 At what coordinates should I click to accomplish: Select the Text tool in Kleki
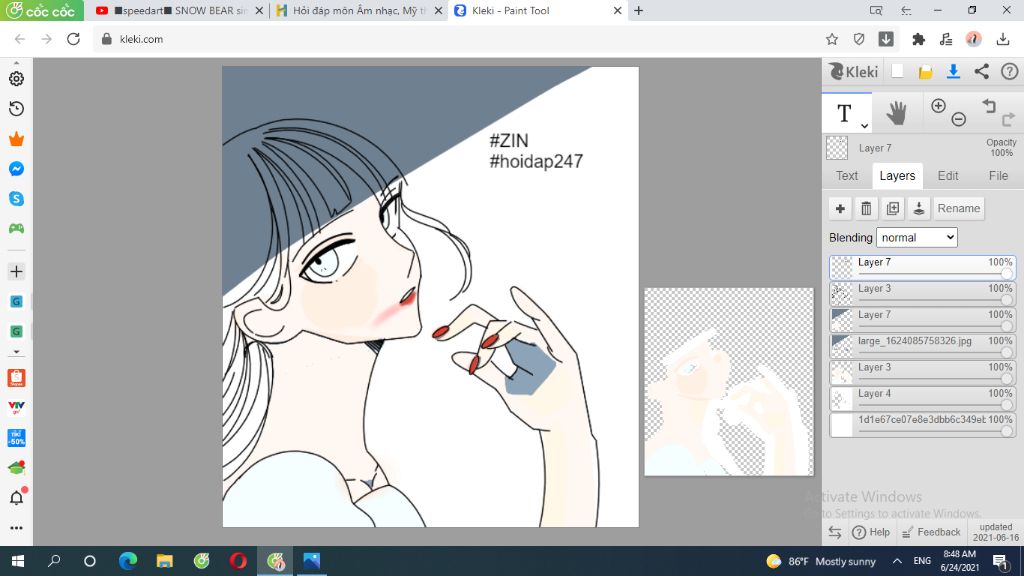coord(844,113)
